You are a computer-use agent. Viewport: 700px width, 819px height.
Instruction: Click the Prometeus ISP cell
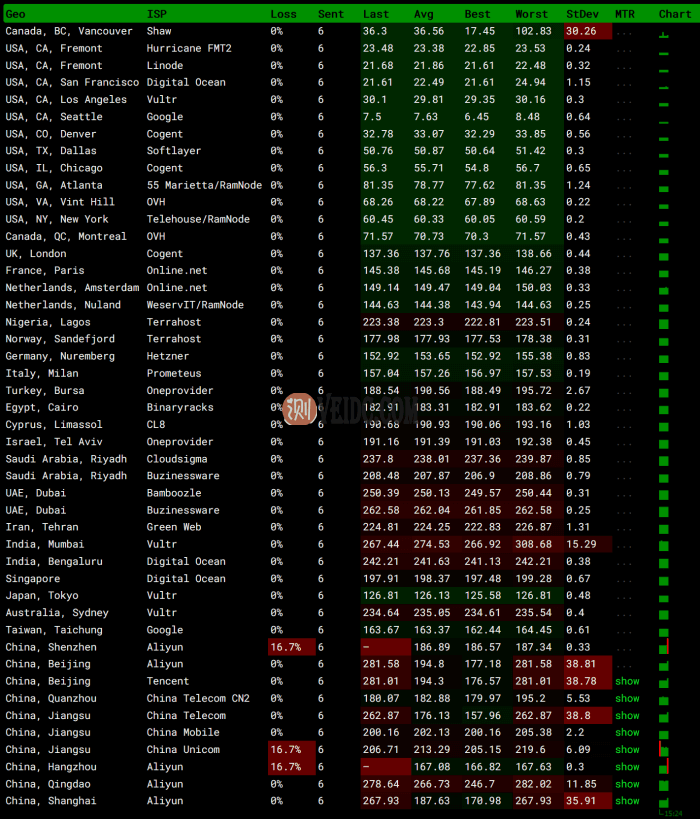(173, 373)
